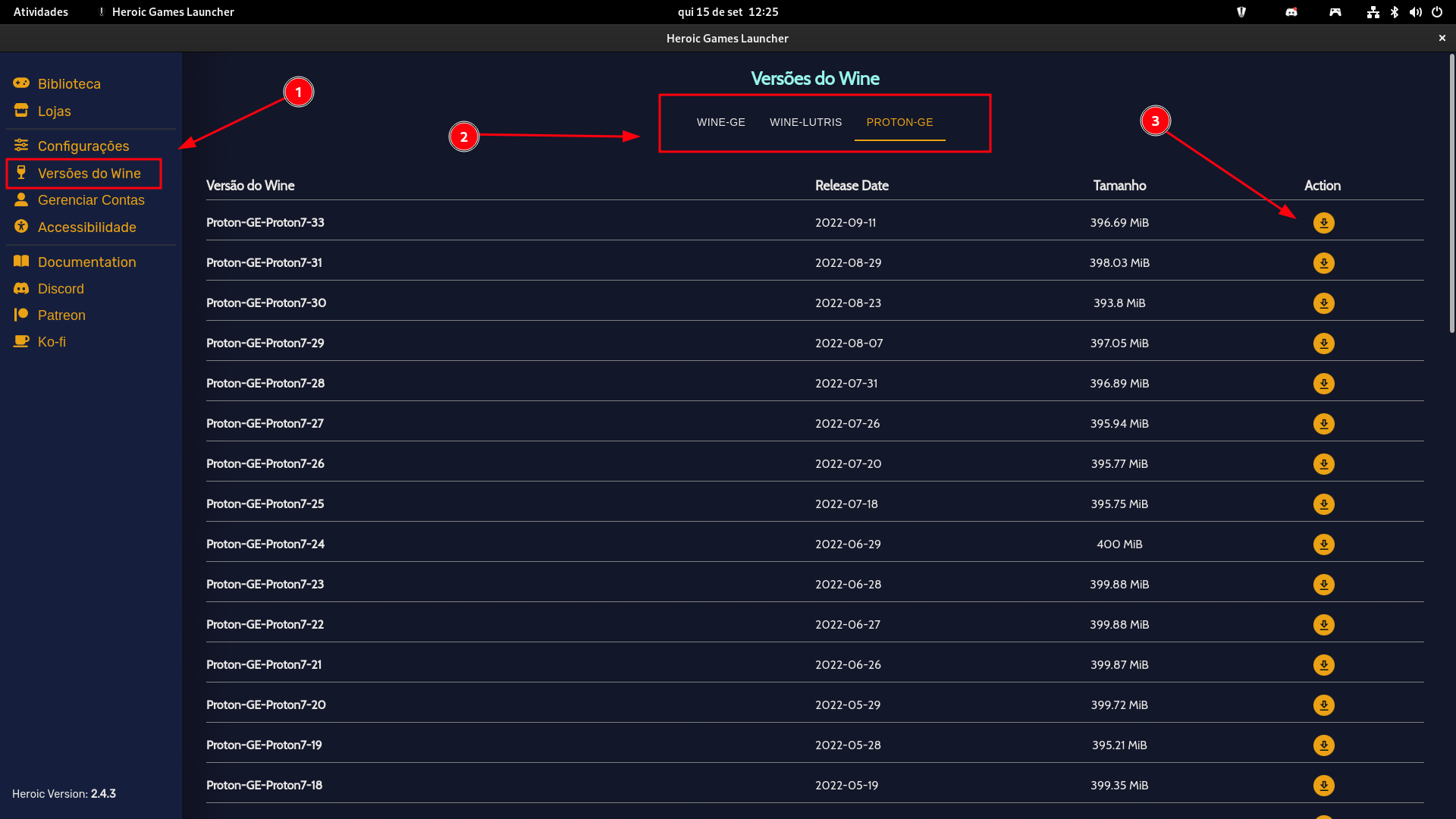The width and height of the screenshot is (1456, 819).
Task: Select the PROTON-GE tab
Action: click(899, 121)
